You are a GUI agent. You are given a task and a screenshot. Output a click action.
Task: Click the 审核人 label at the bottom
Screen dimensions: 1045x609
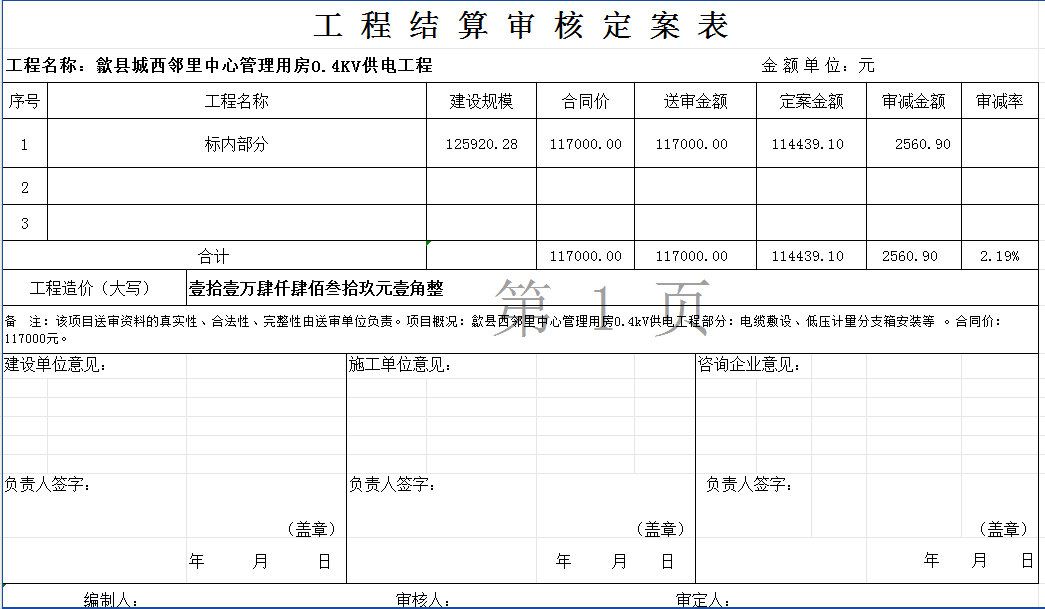[x=421, y=599]
